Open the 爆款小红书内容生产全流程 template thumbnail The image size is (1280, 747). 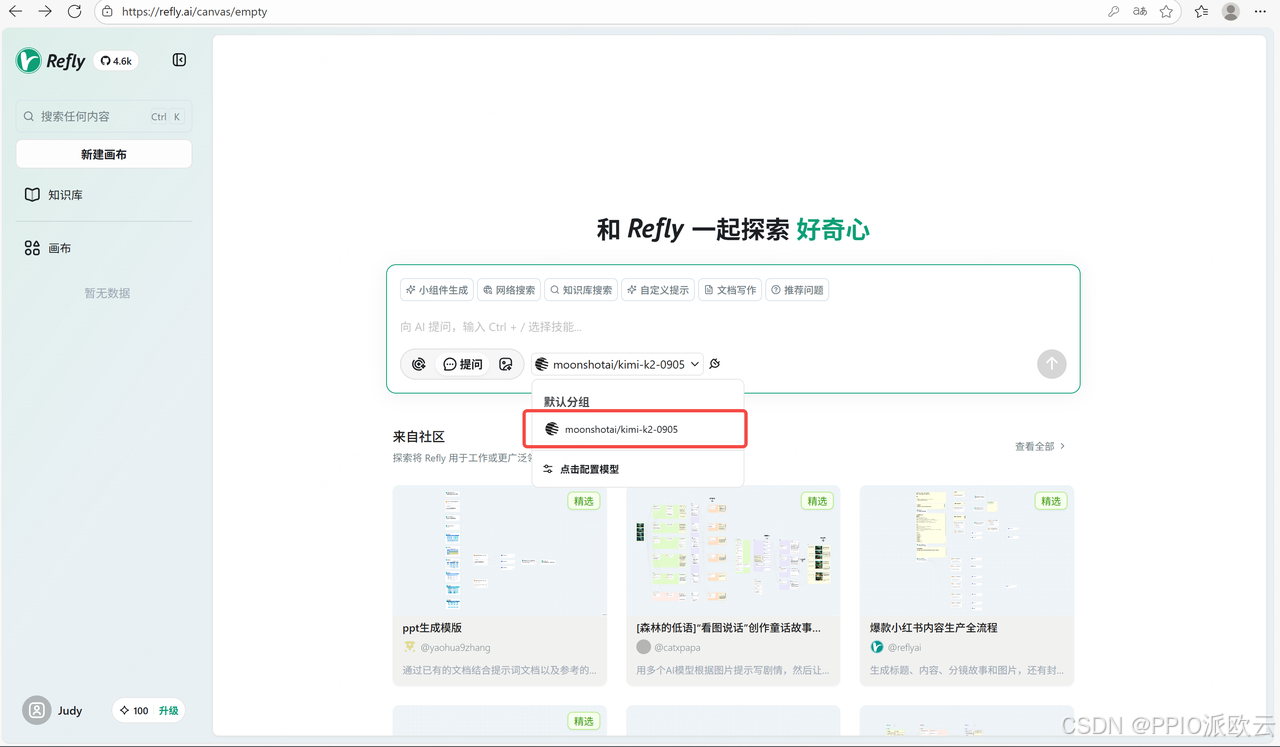click(x=967, y=550)
